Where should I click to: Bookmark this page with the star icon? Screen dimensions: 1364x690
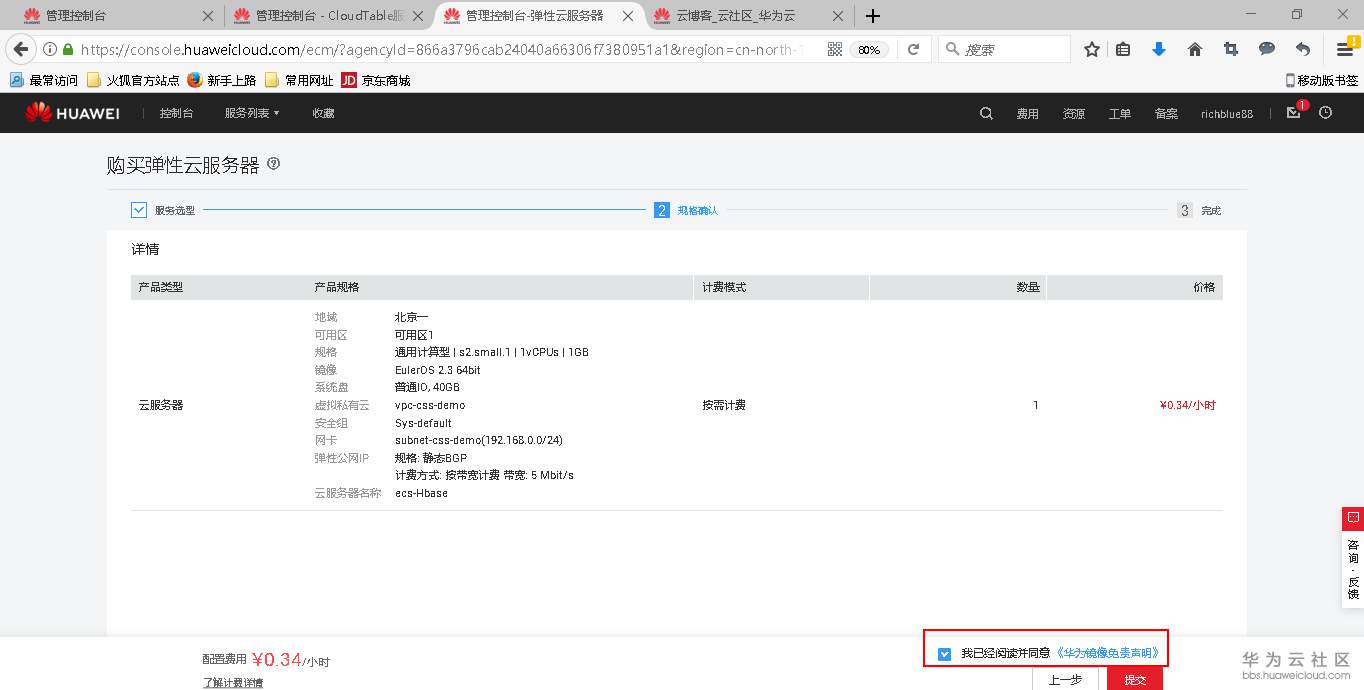pyautogui.click(x=1092, y=49)
